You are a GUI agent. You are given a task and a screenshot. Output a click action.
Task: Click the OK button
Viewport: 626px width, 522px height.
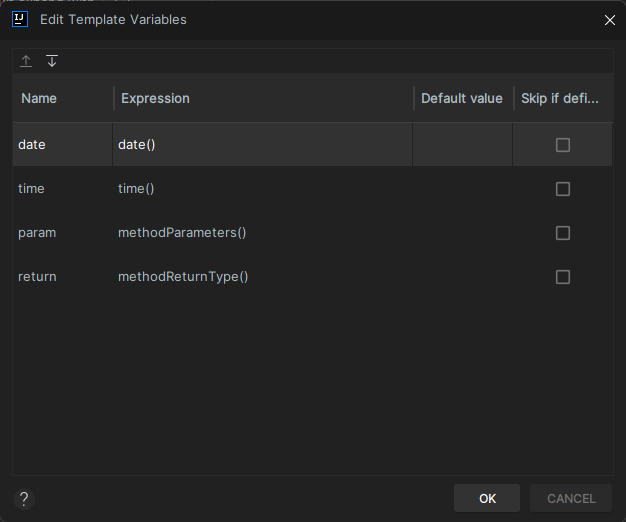pos(487,498)
